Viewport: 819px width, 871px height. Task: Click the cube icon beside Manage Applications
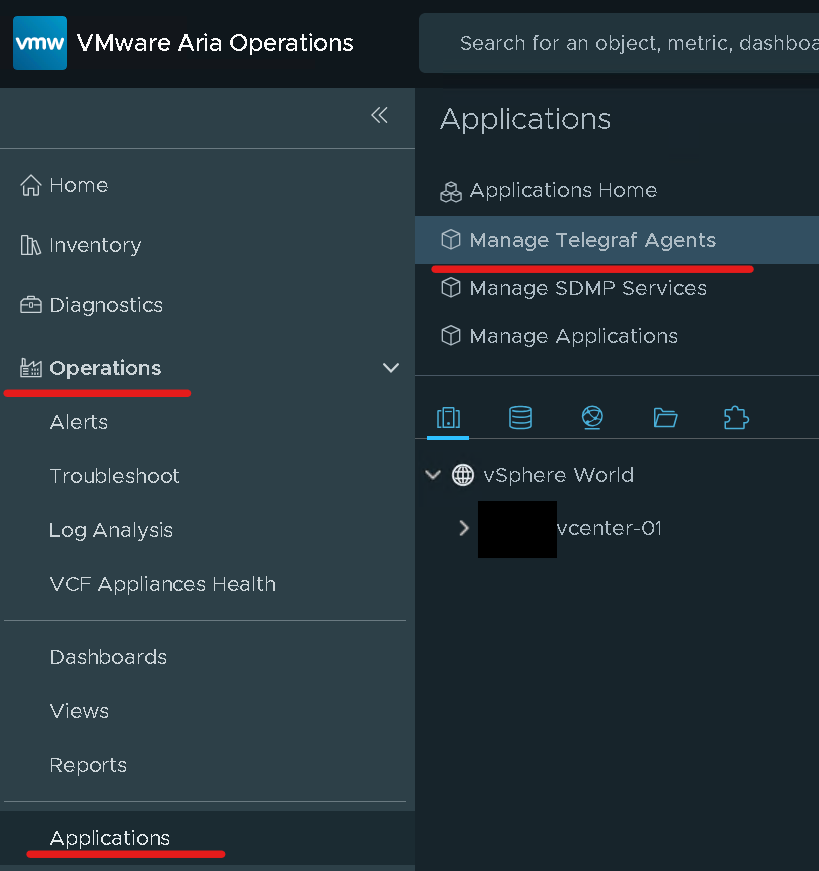(x=451, y=336)
